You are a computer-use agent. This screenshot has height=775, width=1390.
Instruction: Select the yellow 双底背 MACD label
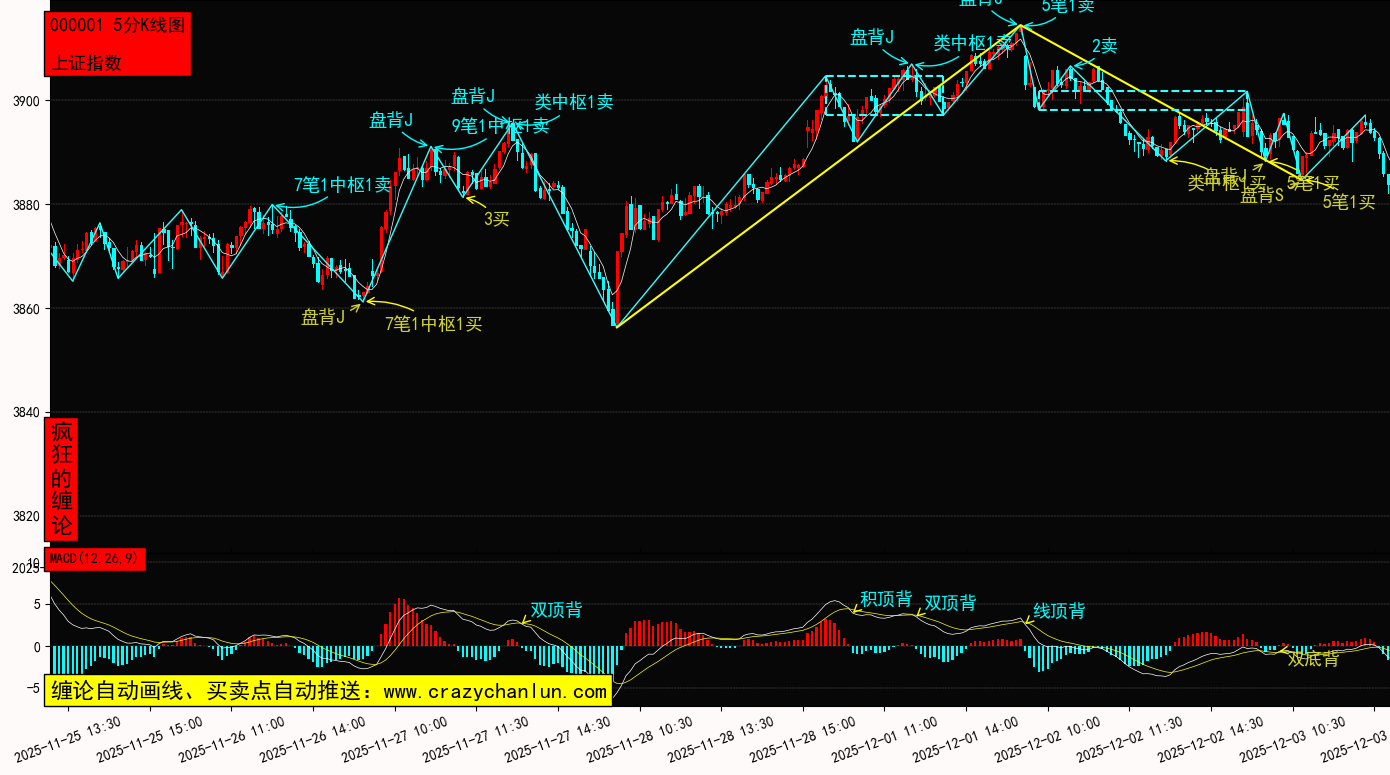click(x=1313, y=659)
